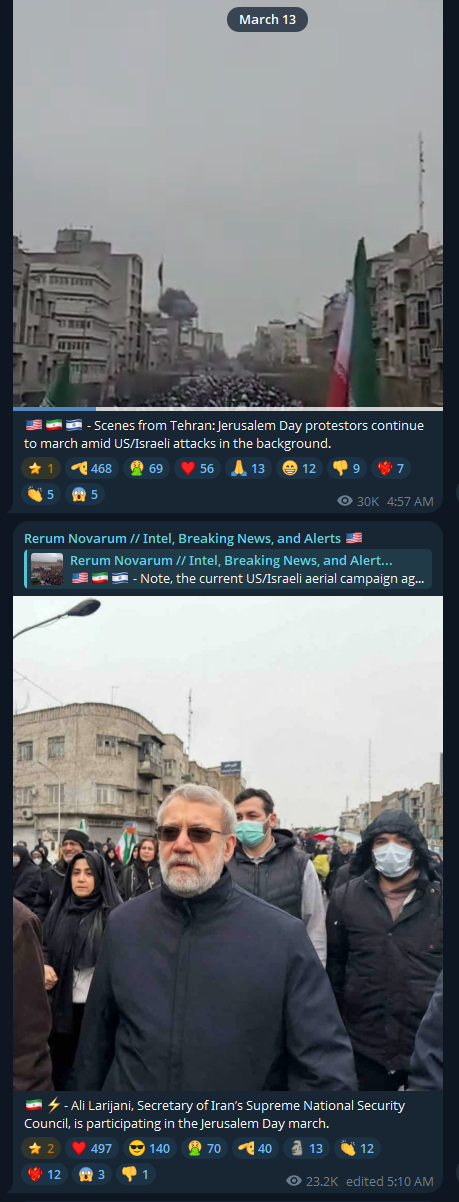The height and width of the screenshot is (1202, 459).
Task: Click the vomiting face reaction with 69
Action: point(145,468)
